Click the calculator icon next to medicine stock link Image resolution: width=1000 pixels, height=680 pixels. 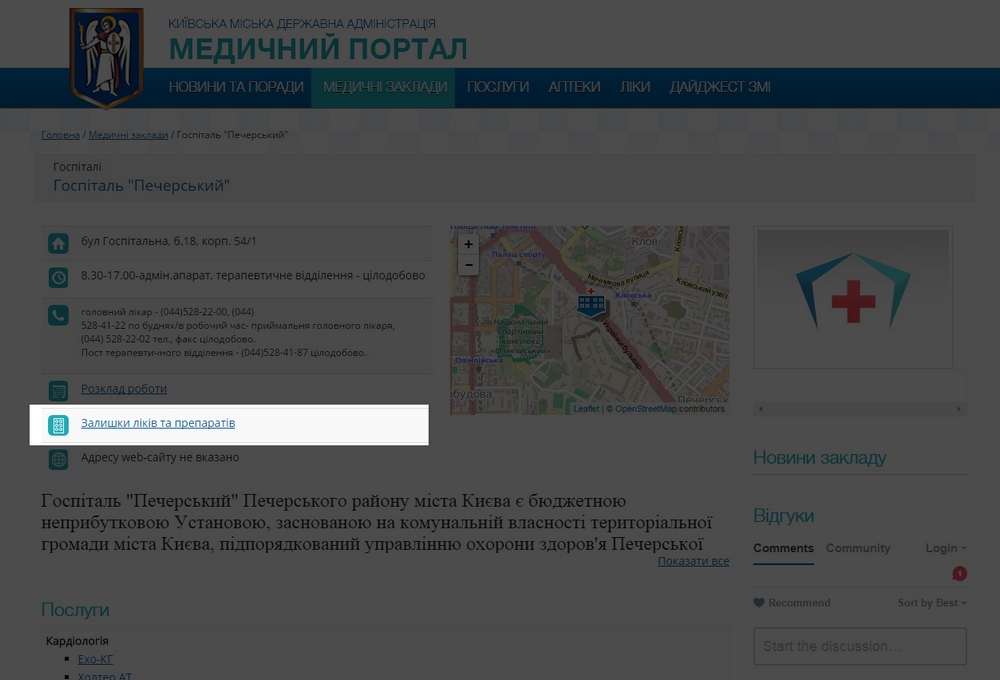(58, 423)
